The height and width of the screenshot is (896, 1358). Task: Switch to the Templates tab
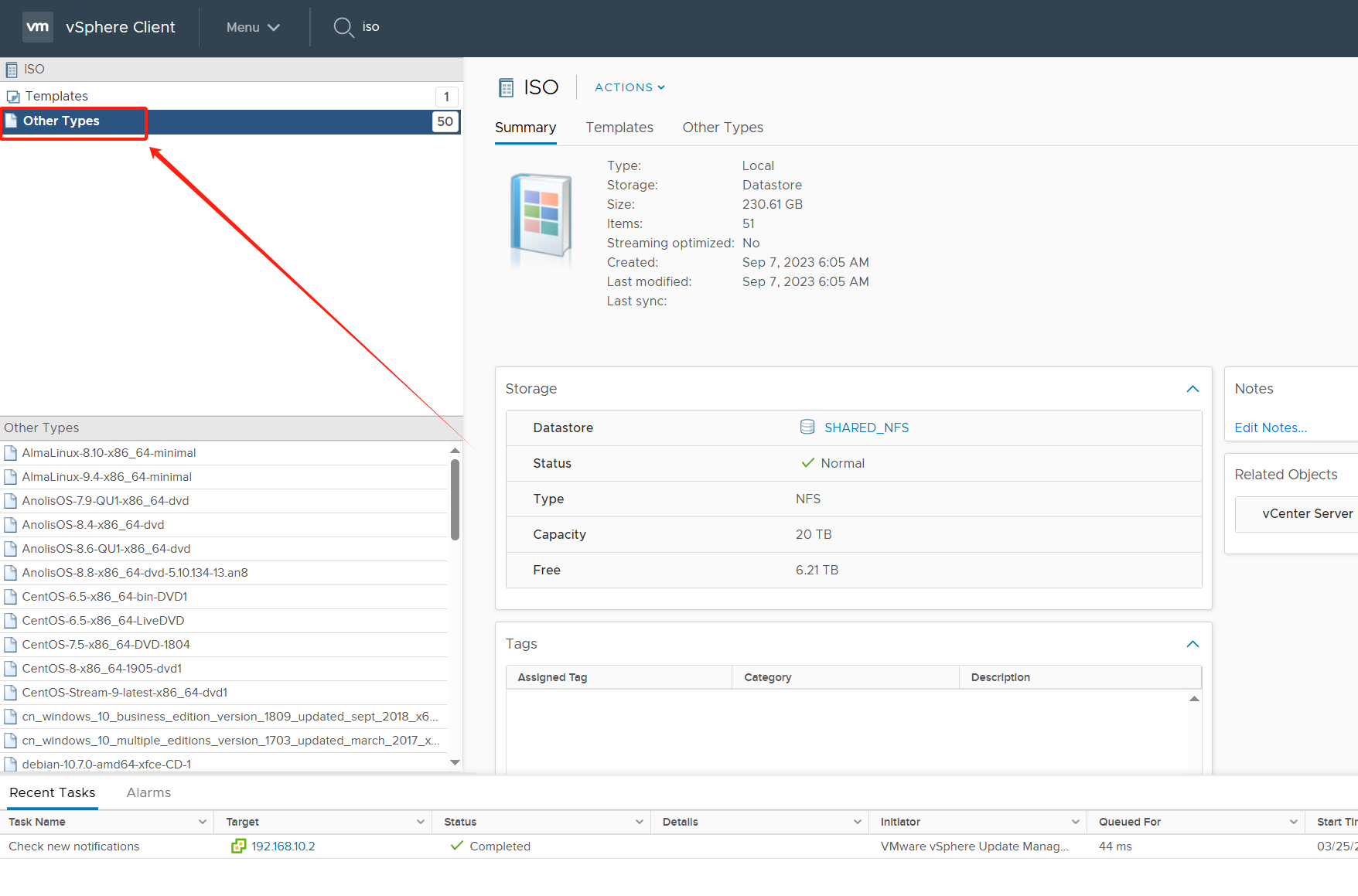click(x=619, y=128)
